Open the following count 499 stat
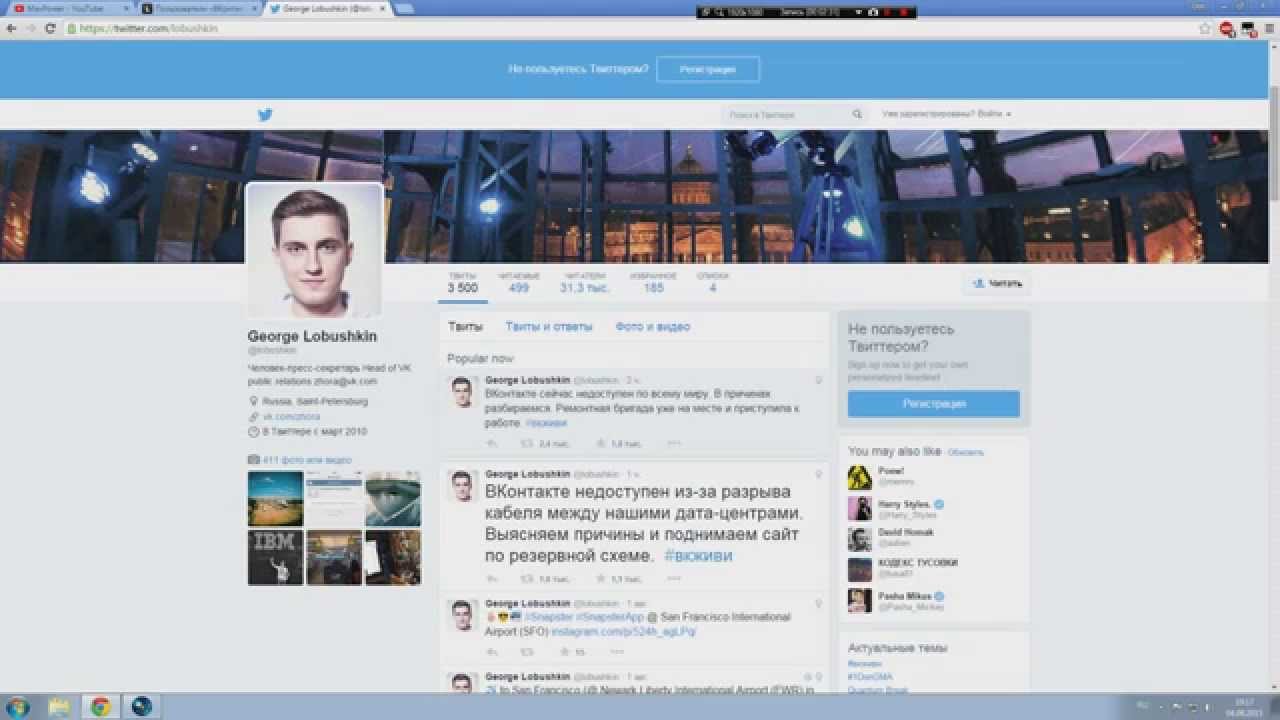 pyautogui.click(x=519, y=283)
